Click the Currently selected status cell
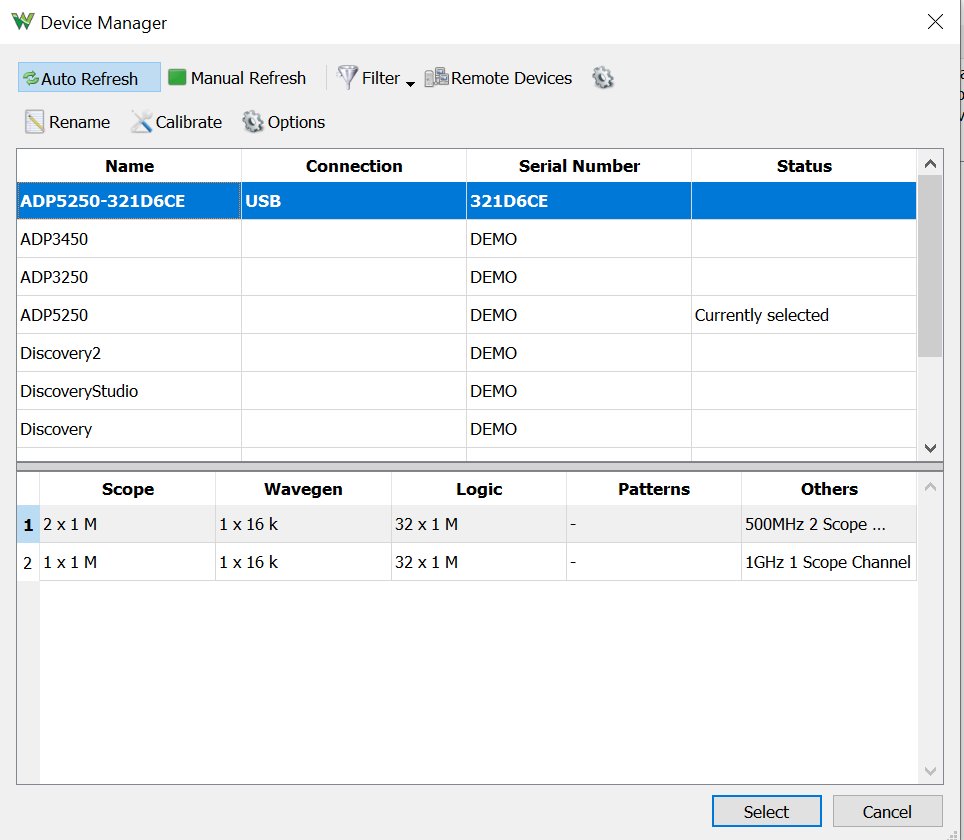This screenshot has height=840, width=964. (x=804, y=315)
